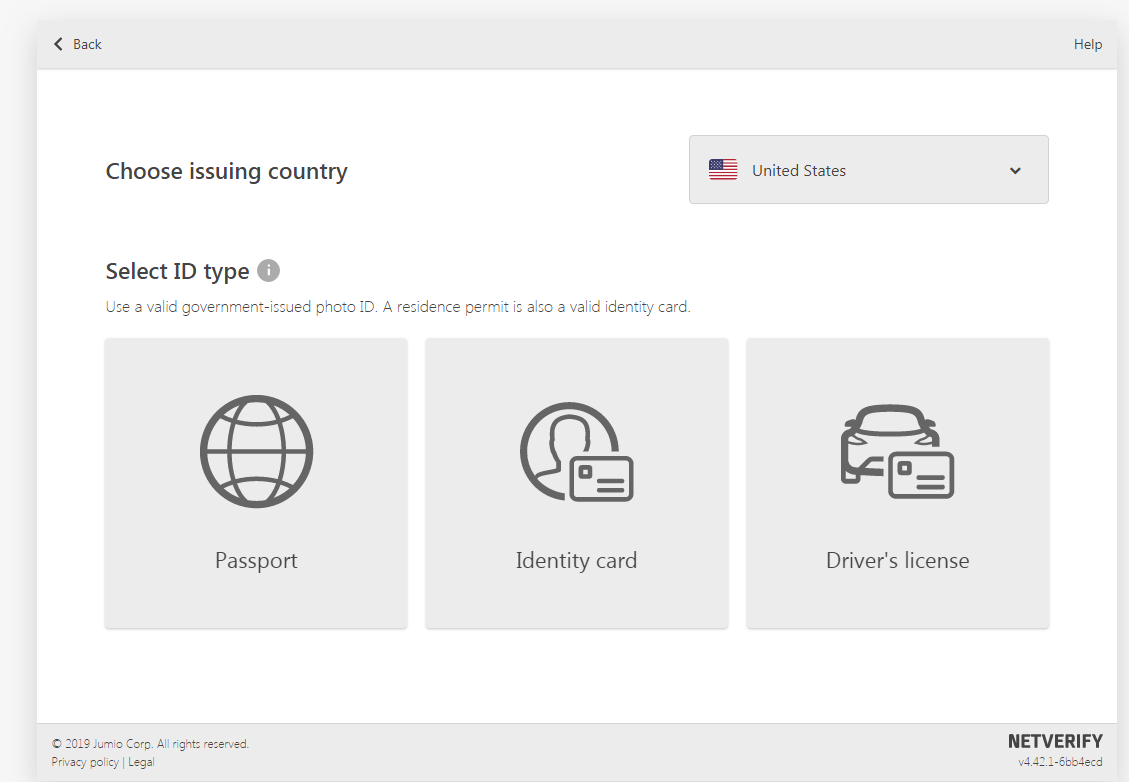1129x782 pixels.
Task: Select the Passport label text
Action: pos(256,560)
